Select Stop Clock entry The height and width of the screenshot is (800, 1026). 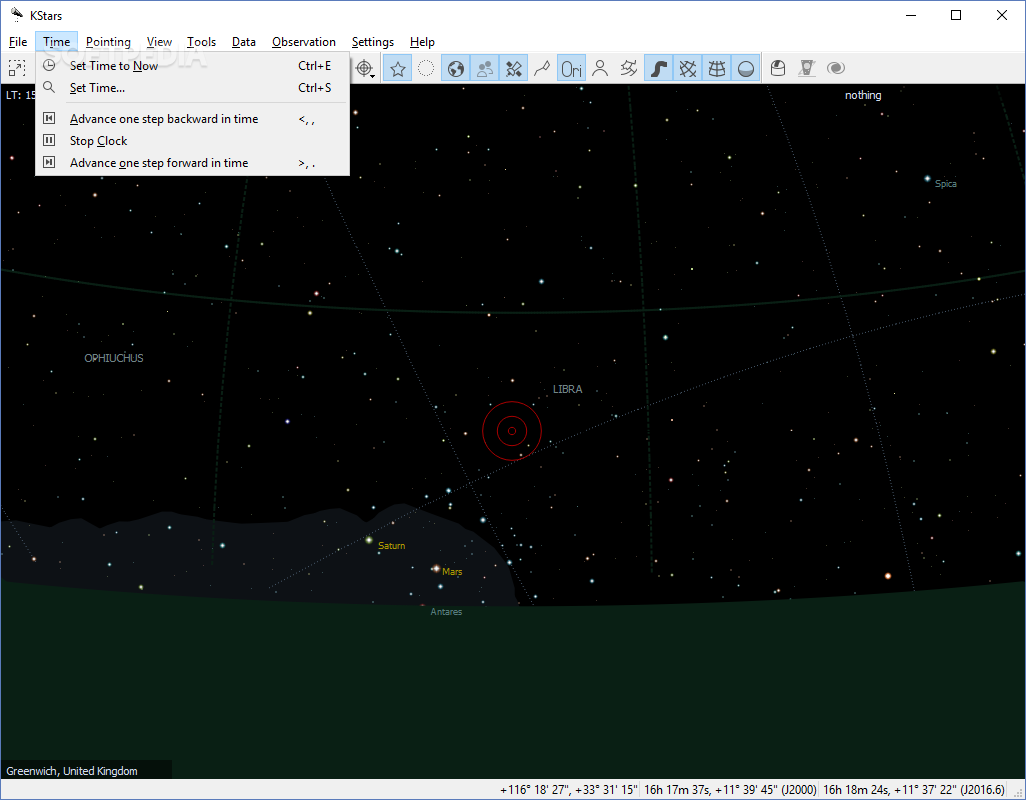(x=192, y=141)
